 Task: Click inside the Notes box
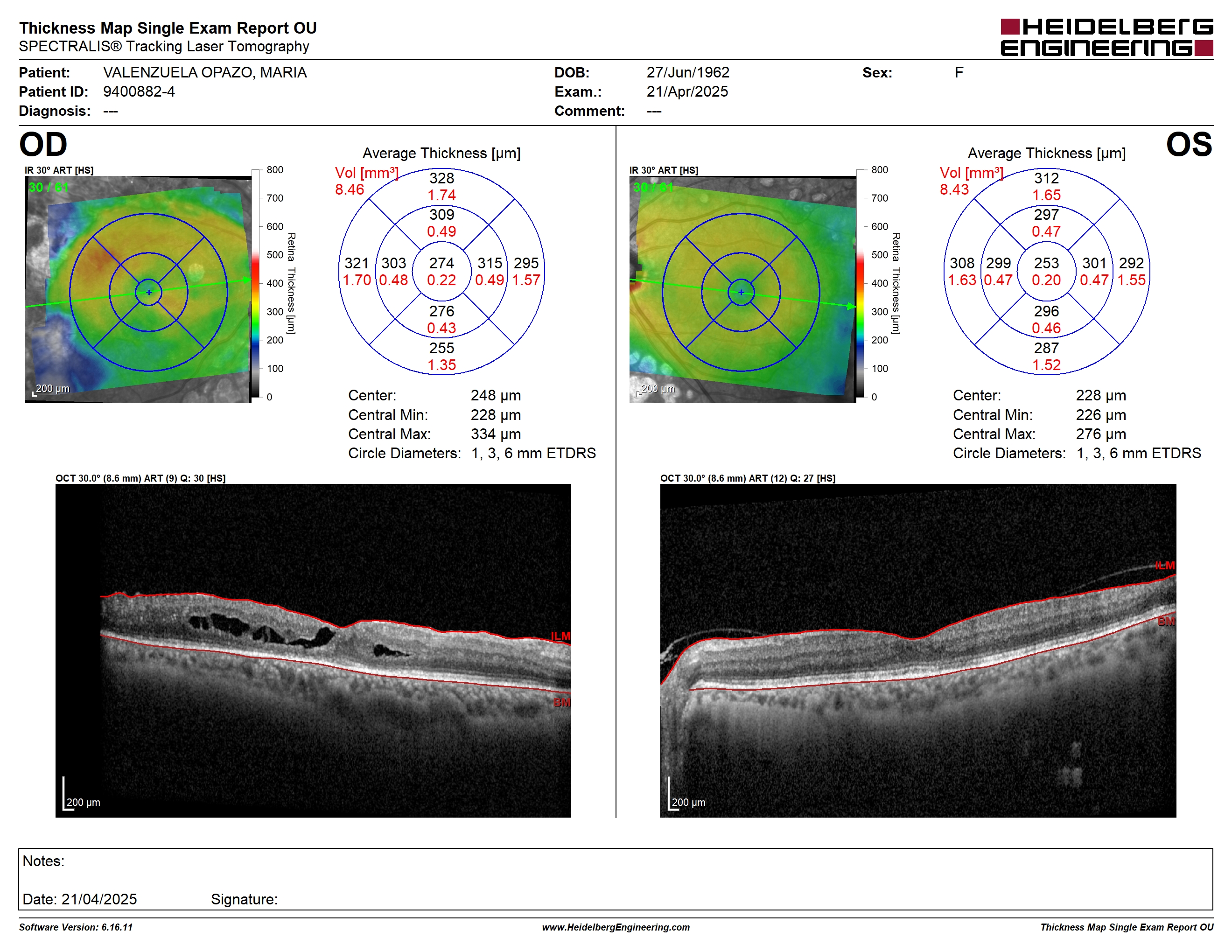[x=616, y=879]
